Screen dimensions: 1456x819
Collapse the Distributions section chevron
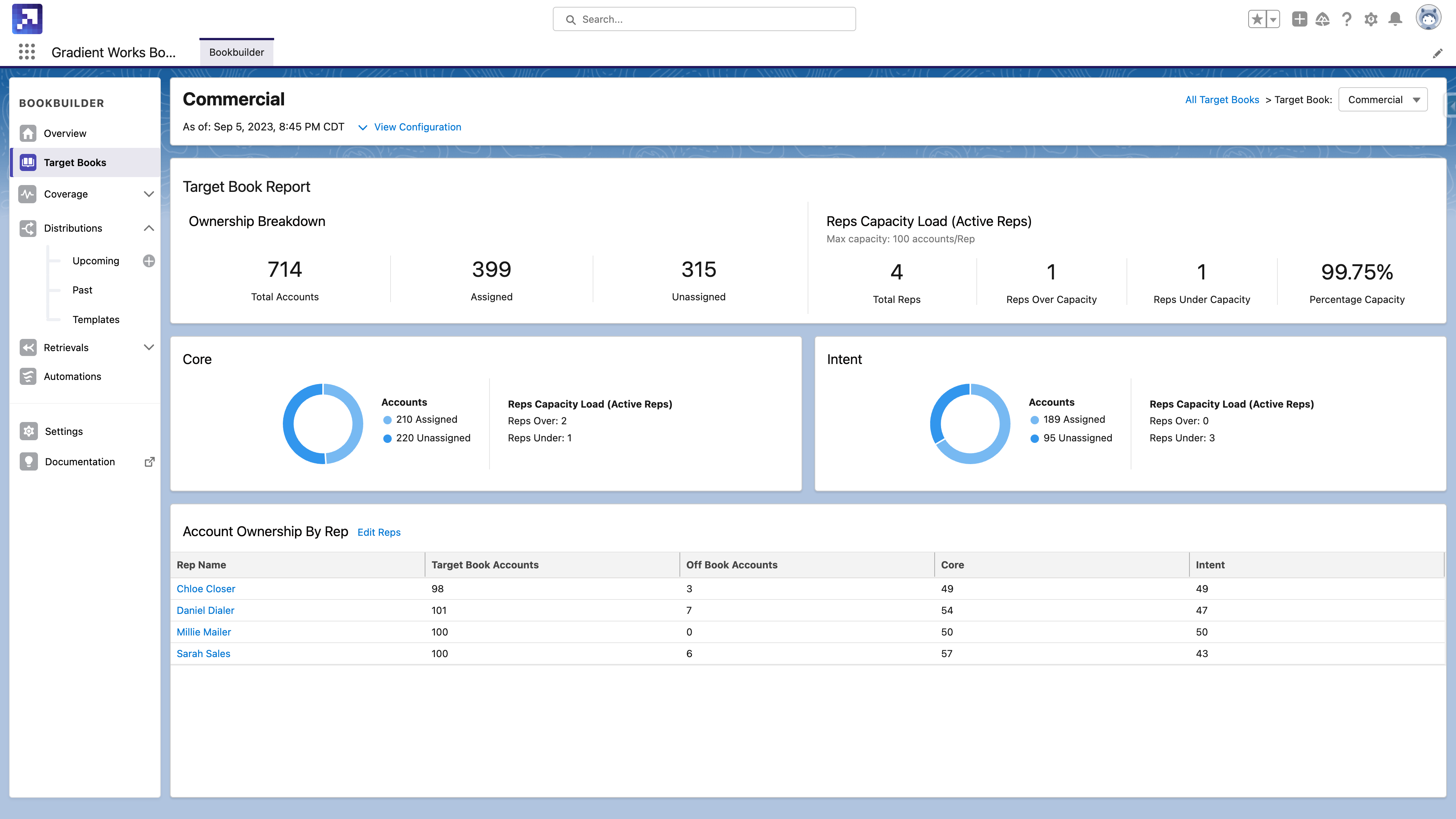(x=149, y=228)
